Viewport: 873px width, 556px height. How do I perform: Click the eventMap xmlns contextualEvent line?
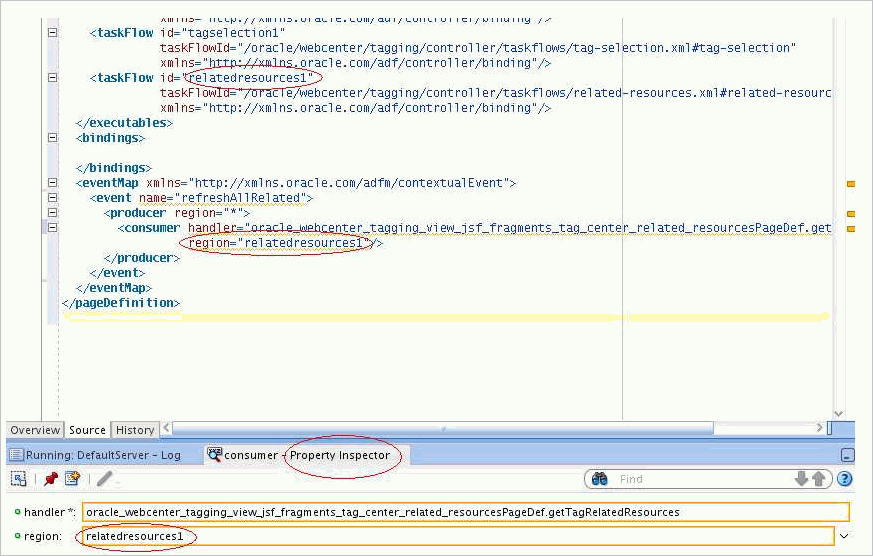point(296,183)
